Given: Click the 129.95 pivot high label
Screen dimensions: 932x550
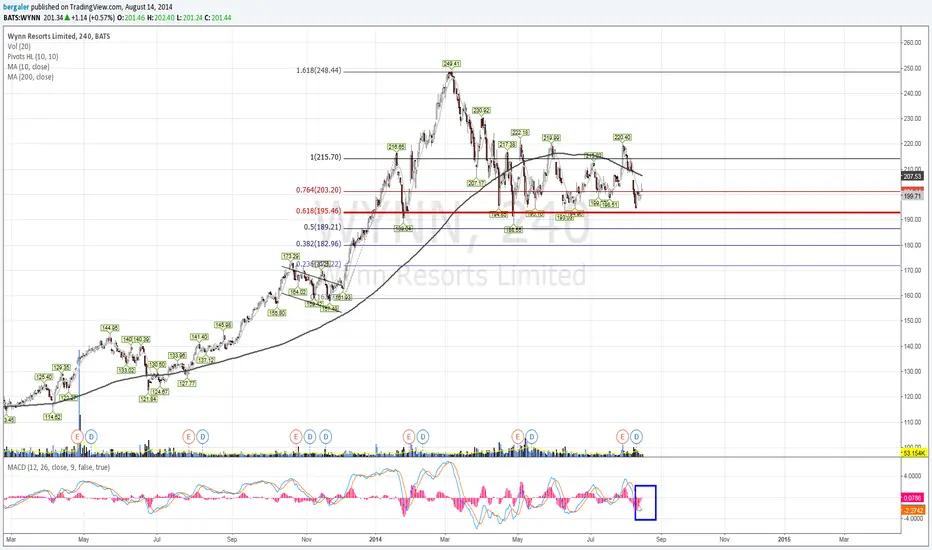Looking at the screenshot, I should pyautogui.click(x=62, y=367).
